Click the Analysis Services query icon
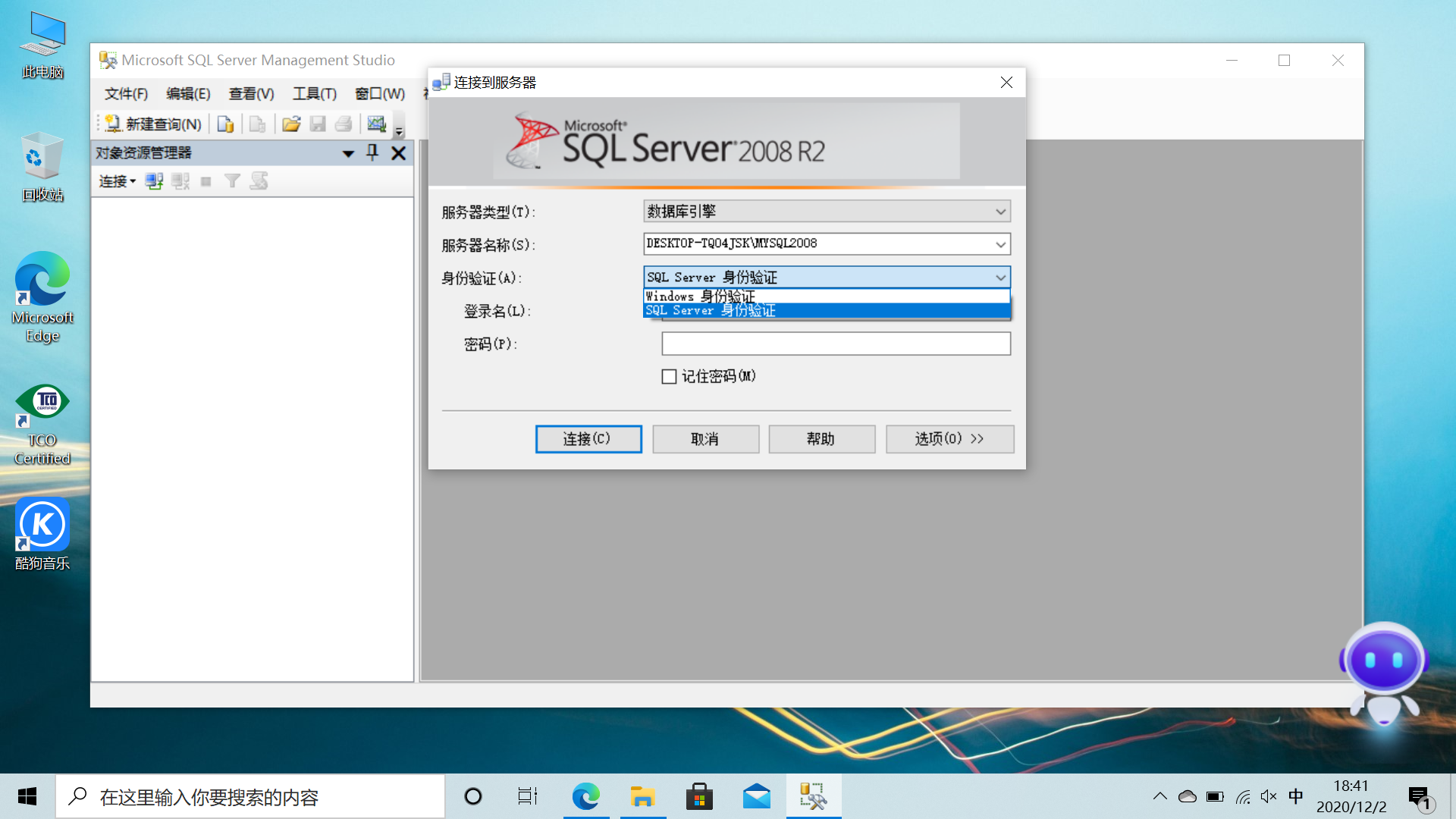Viewport: 1456px width, 819px height. (258, 124)
